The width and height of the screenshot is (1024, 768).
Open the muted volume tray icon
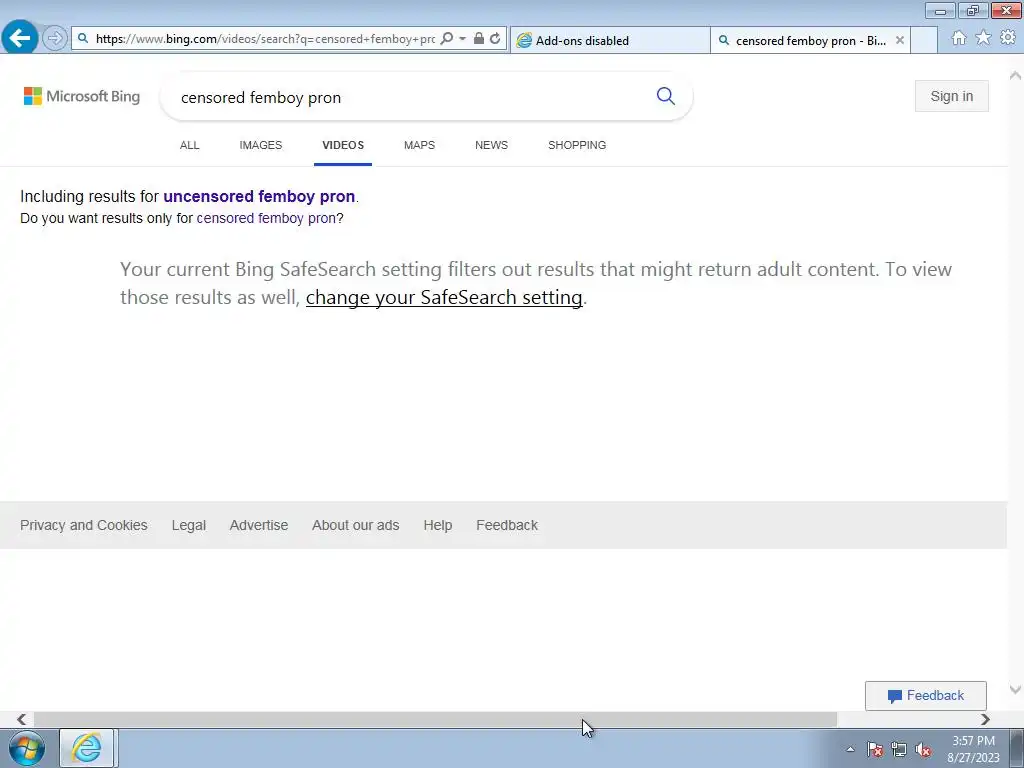[923, 749]
